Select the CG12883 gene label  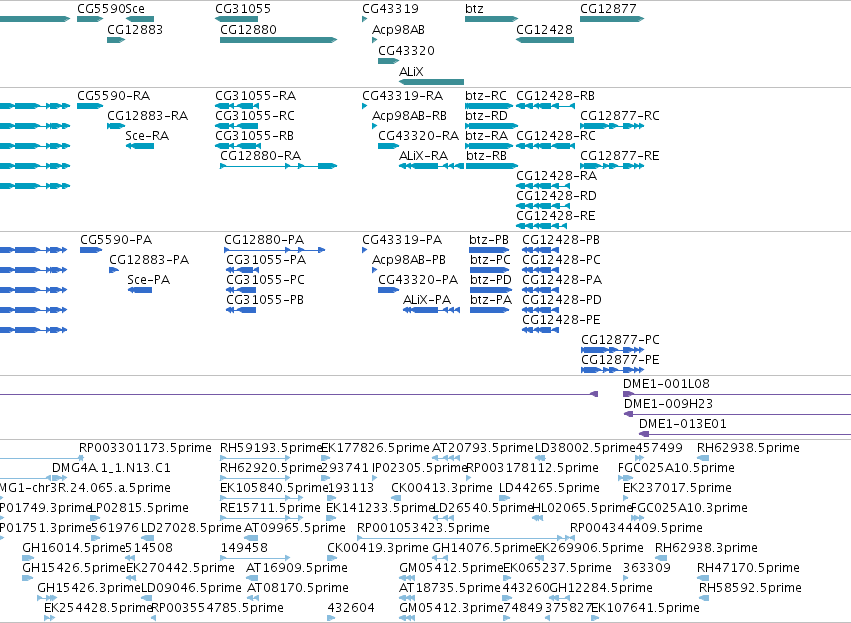click(135, 29)
